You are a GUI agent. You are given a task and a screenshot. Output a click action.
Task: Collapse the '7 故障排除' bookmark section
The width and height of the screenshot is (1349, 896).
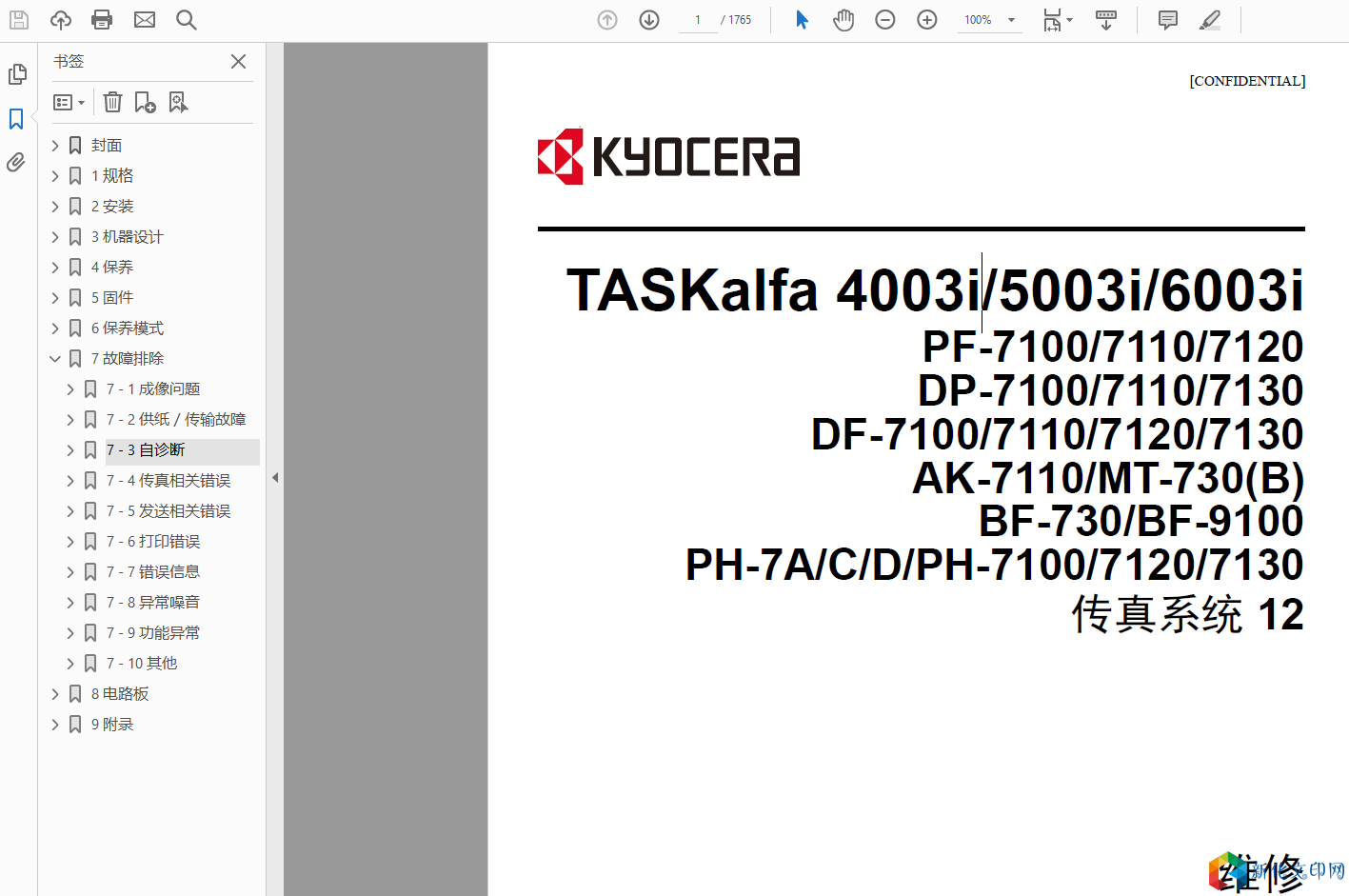[x=55, y=359]
